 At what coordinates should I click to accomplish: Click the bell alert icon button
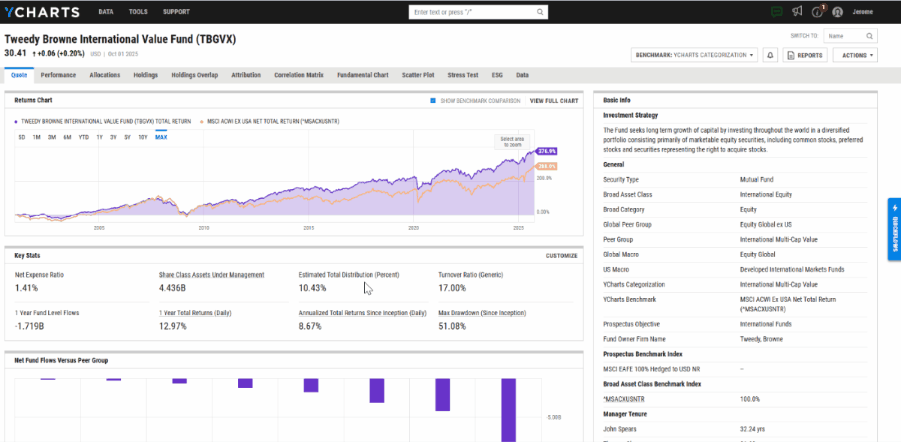(x=771, y=55)
